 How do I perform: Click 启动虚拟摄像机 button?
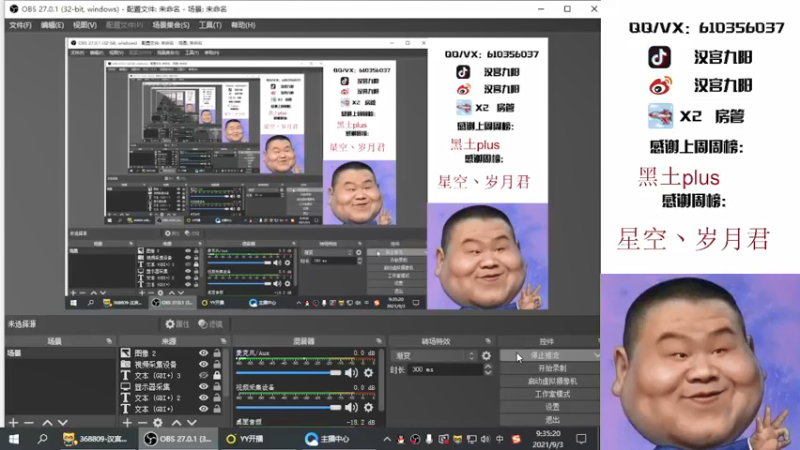point(552,381)
